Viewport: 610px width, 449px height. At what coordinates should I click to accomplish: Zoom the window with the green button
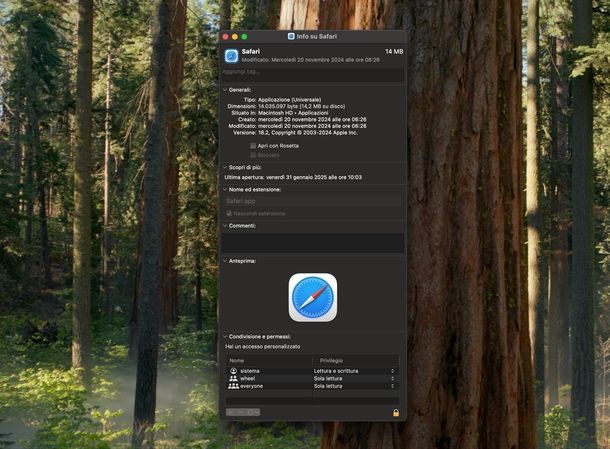coord(244,37)
